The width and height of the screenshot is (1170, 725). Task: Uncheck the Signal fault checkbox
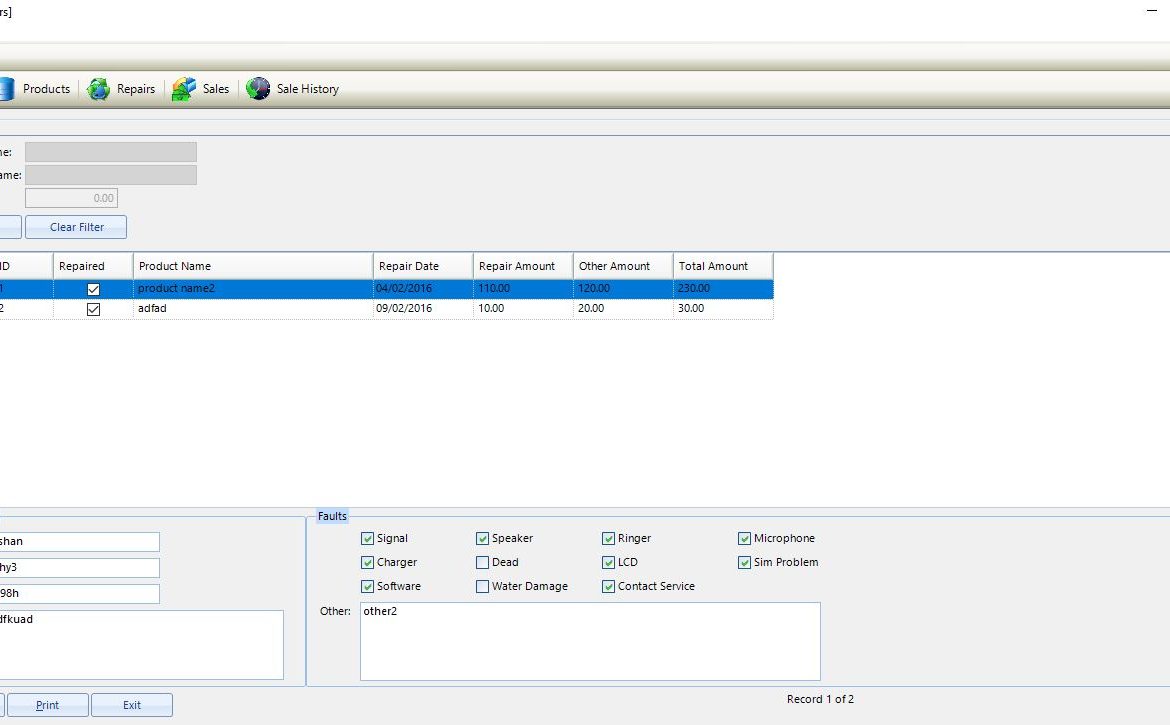pos(368,539)
